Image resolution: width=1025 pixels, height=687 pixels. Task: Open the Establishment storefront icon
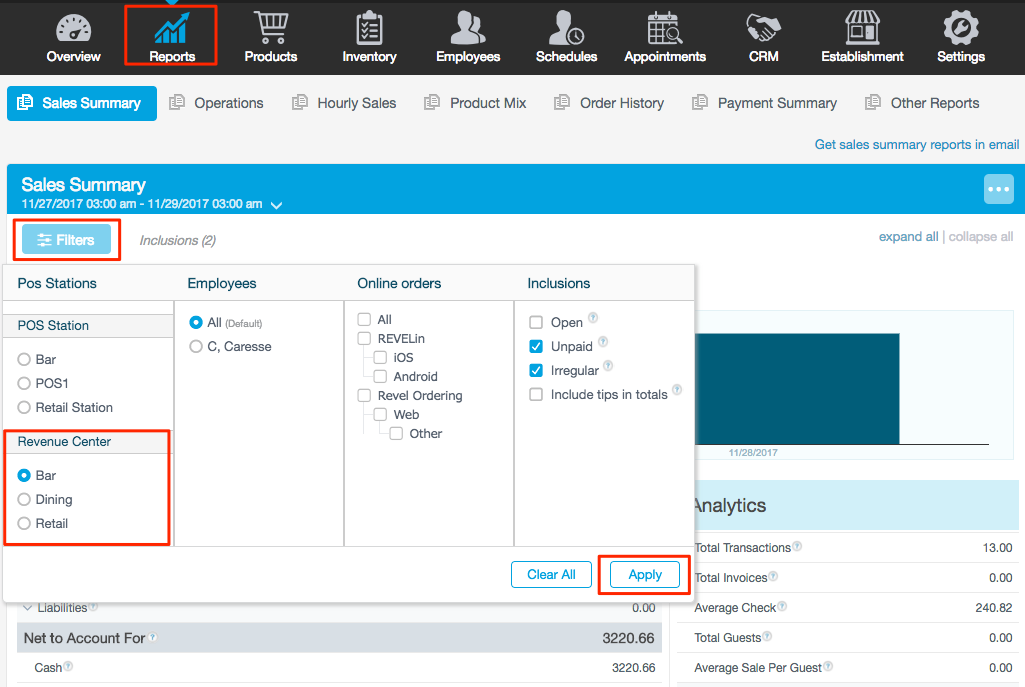(x=862, y=29)
